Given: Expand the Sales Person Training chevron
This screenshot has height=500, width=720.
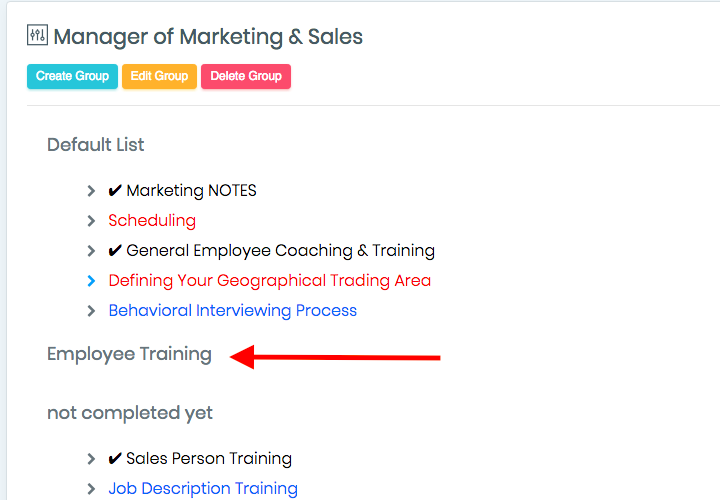Looking at the screenshot, I should [x=91, y=459].
